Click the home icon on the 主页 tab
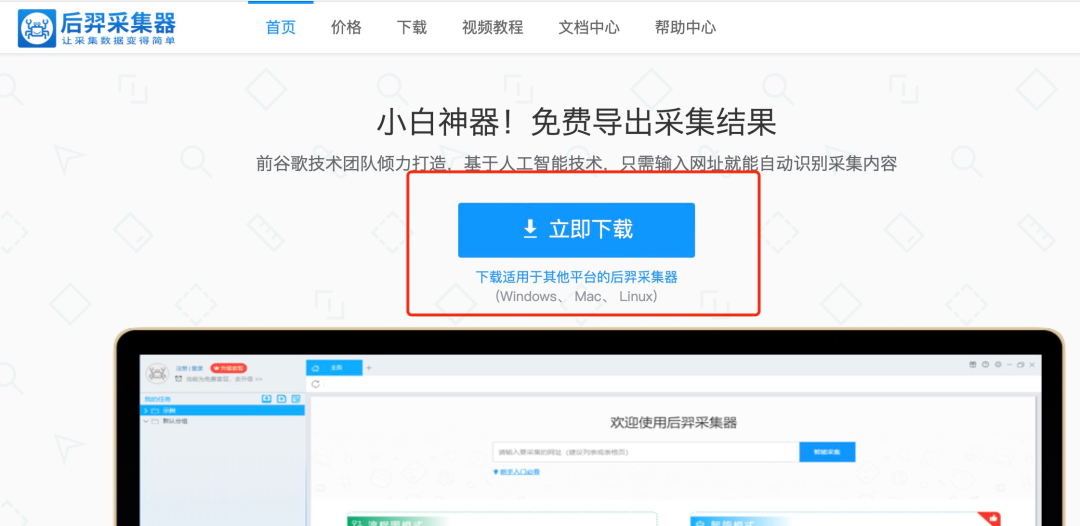1080x526 pixels. (315, 368)
